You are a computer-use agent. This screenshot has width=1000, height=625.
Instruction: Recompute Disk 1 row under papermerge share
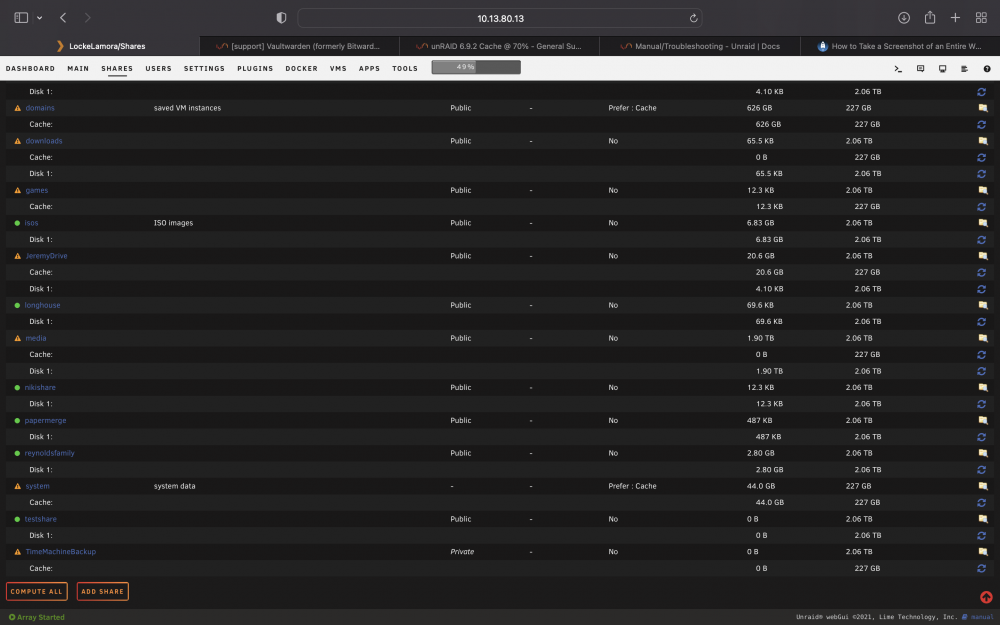tap(982, 437)
